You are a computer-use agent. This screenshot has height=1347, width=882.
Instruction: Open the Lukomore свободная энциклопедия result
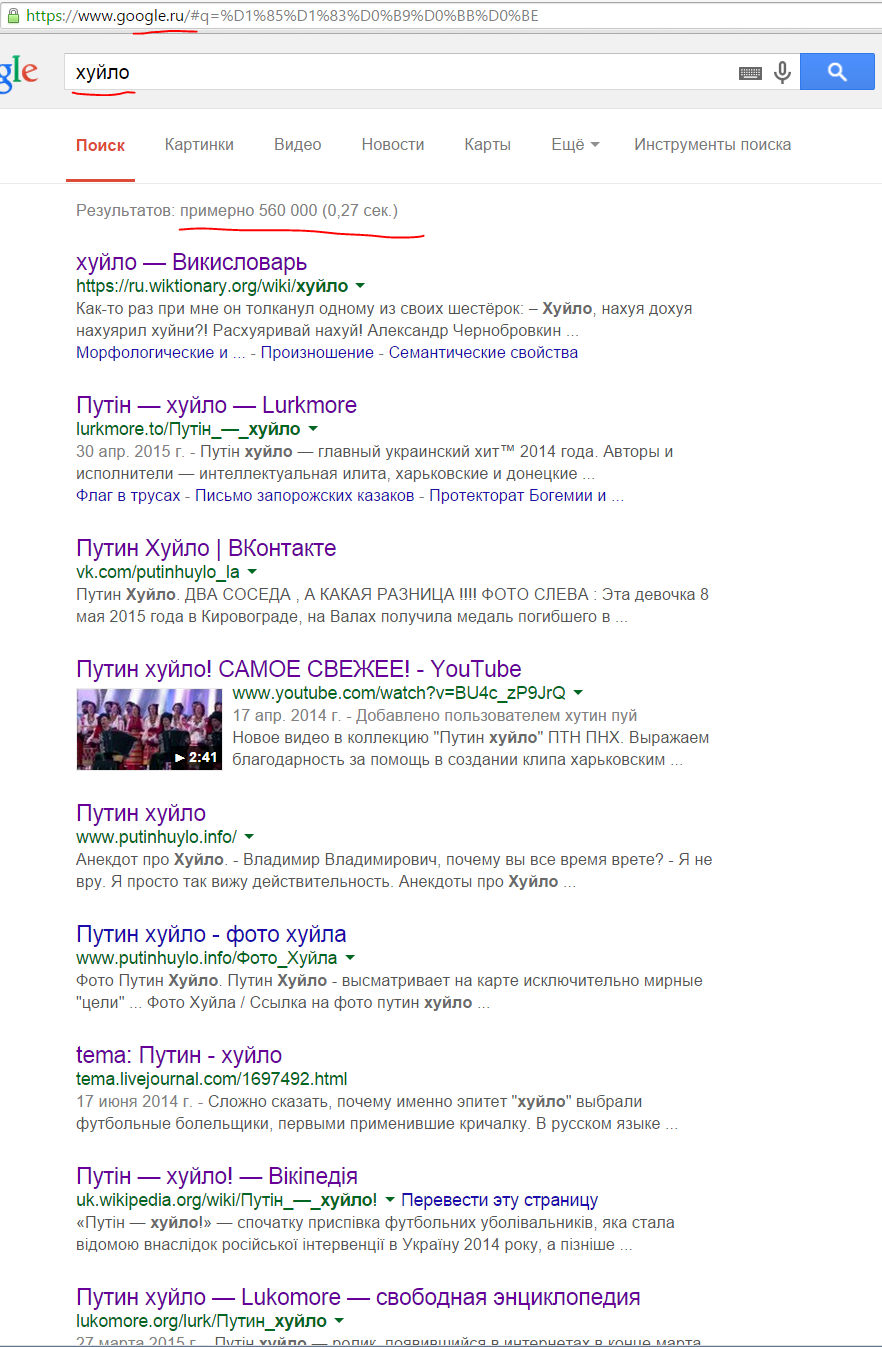[358, 1297]
